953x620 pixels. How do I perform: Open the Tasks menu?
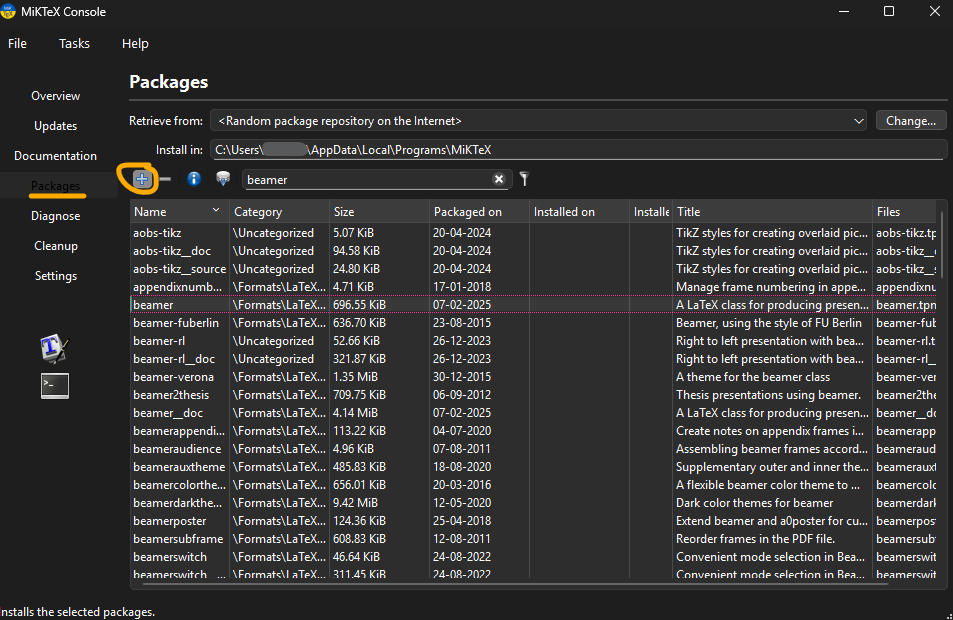coord(74,44)
